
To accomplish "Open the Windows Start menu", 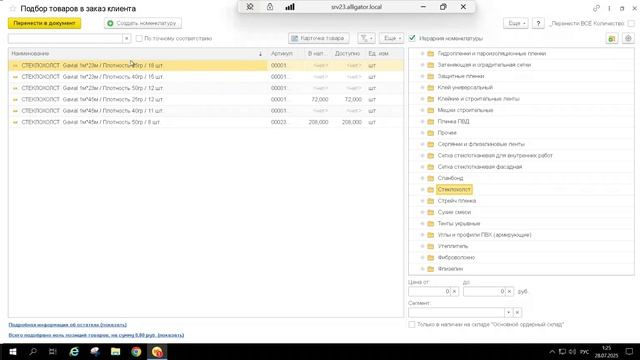I will [x=12, y=351].
